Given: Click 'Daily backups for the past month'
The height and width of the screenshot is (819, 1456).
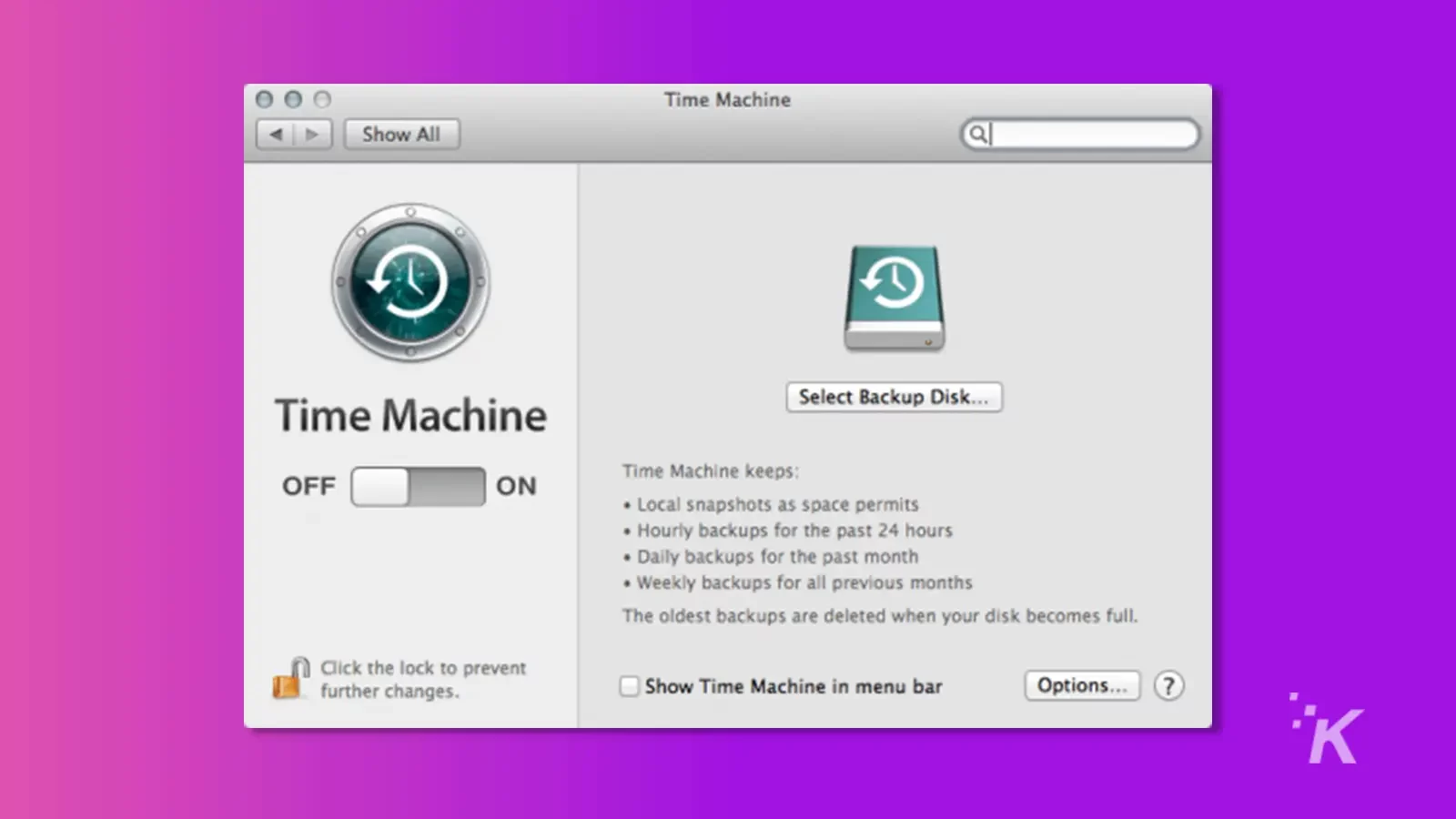Looking at the screenshot, I should pyautogui.click(x=777, y=556).
